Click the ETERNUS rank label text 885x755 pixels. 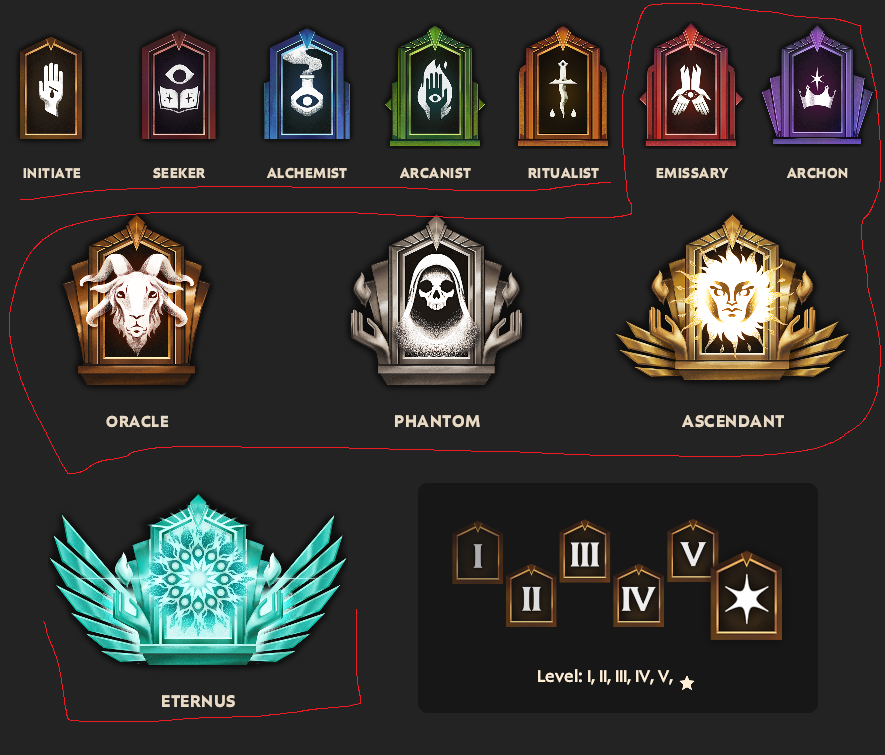point(198,701)
